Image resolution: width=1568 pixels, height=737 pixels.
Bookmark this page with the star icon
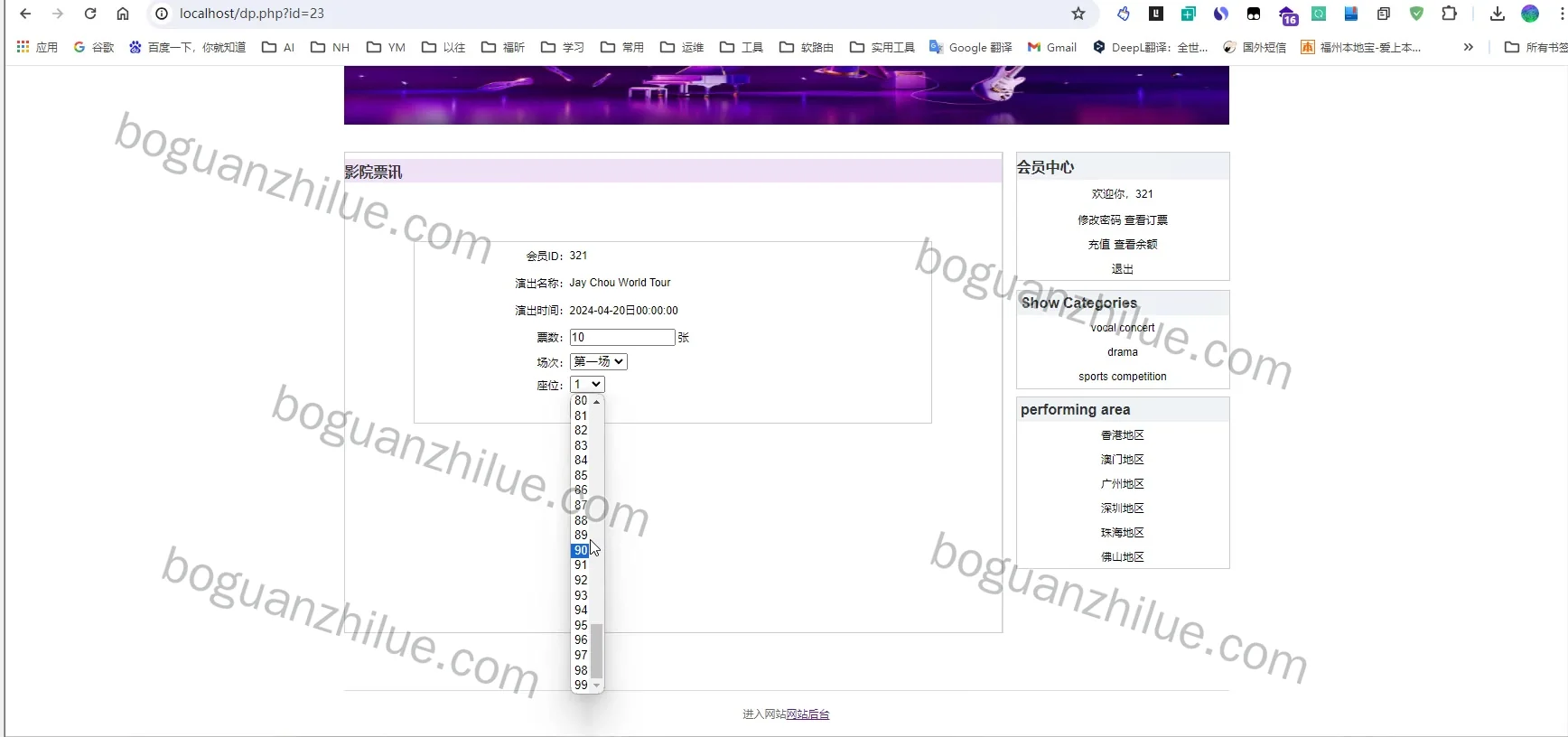tap(1078, 14)
